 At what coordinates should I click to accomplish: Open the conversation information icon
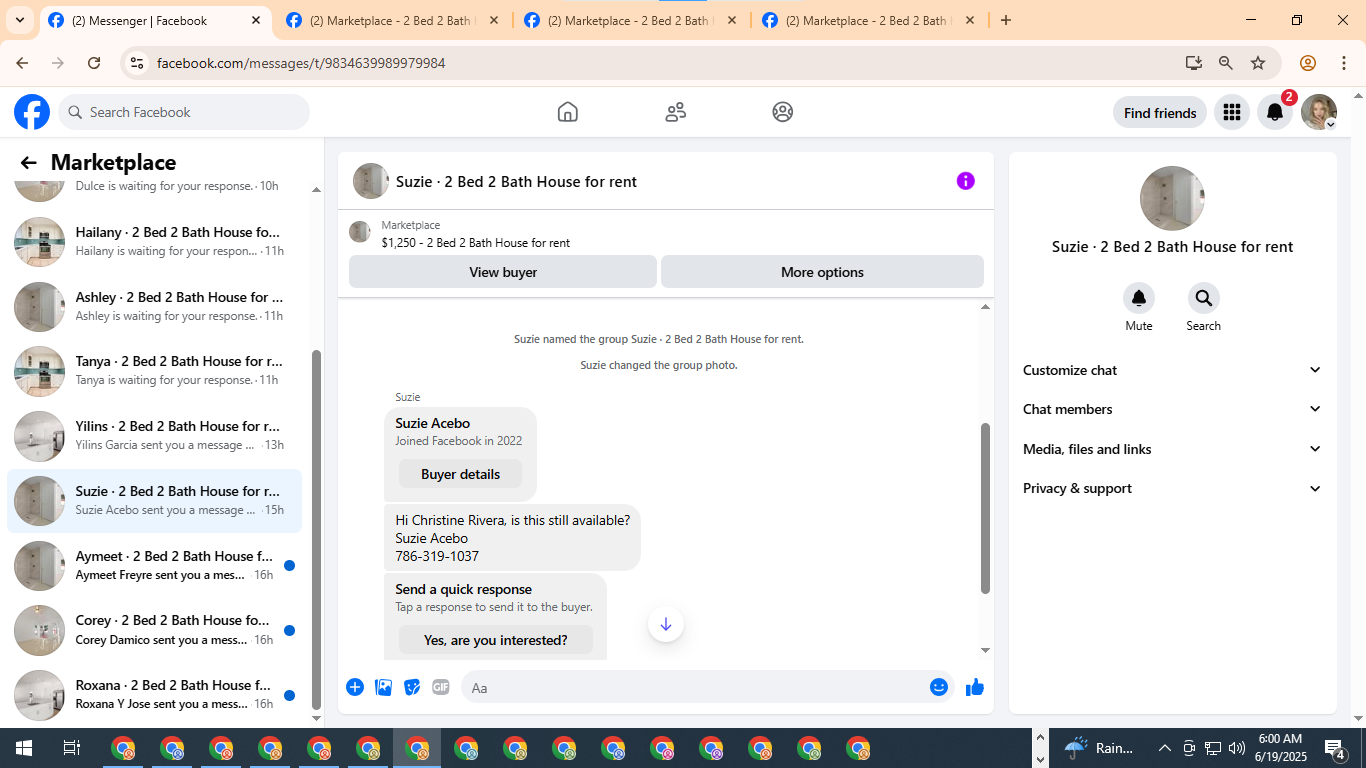(966, 181)
